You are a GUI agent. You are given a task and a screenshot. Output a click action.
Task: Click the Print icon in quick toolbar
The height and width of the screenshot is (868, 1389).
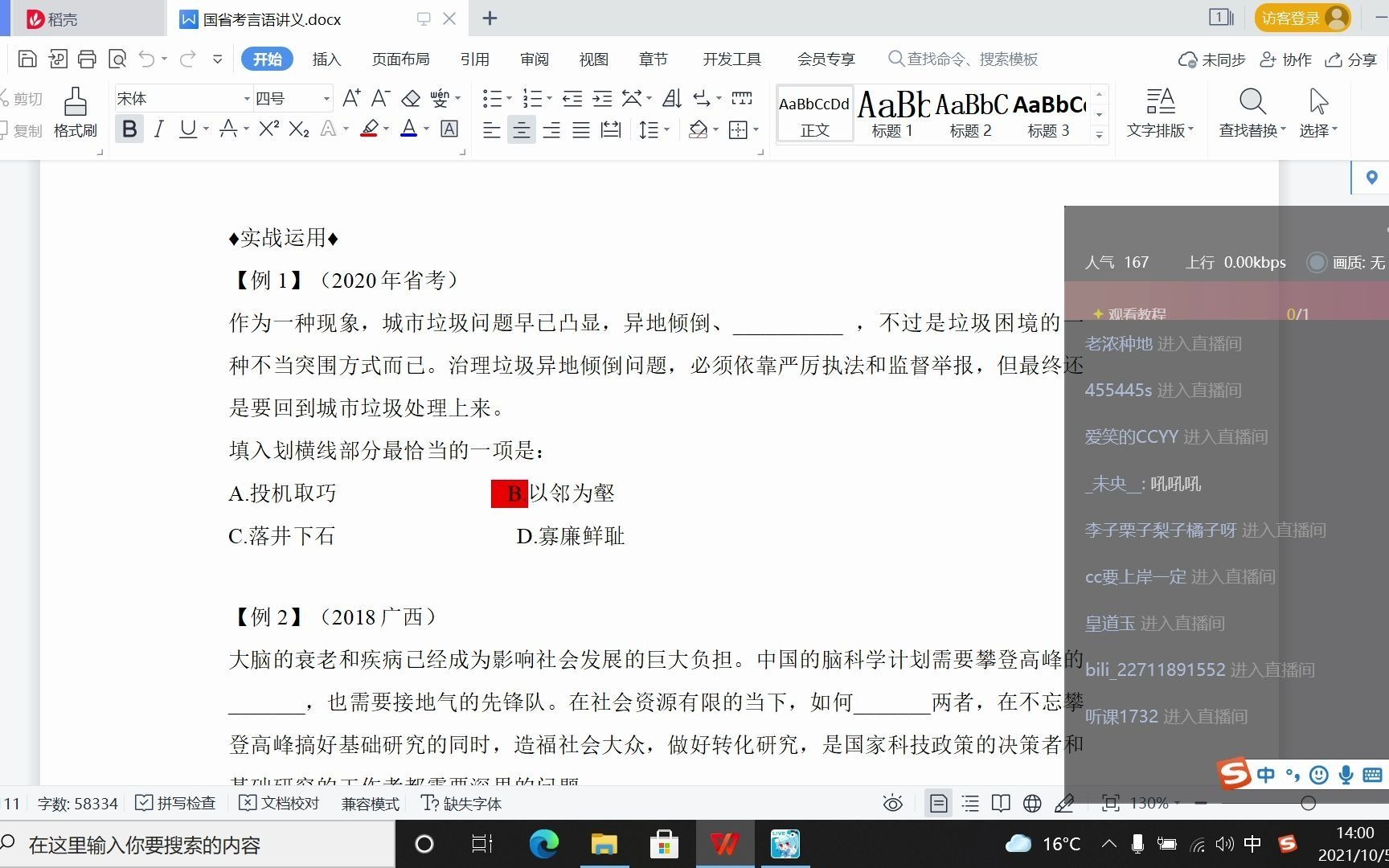[x=87, y=59]
